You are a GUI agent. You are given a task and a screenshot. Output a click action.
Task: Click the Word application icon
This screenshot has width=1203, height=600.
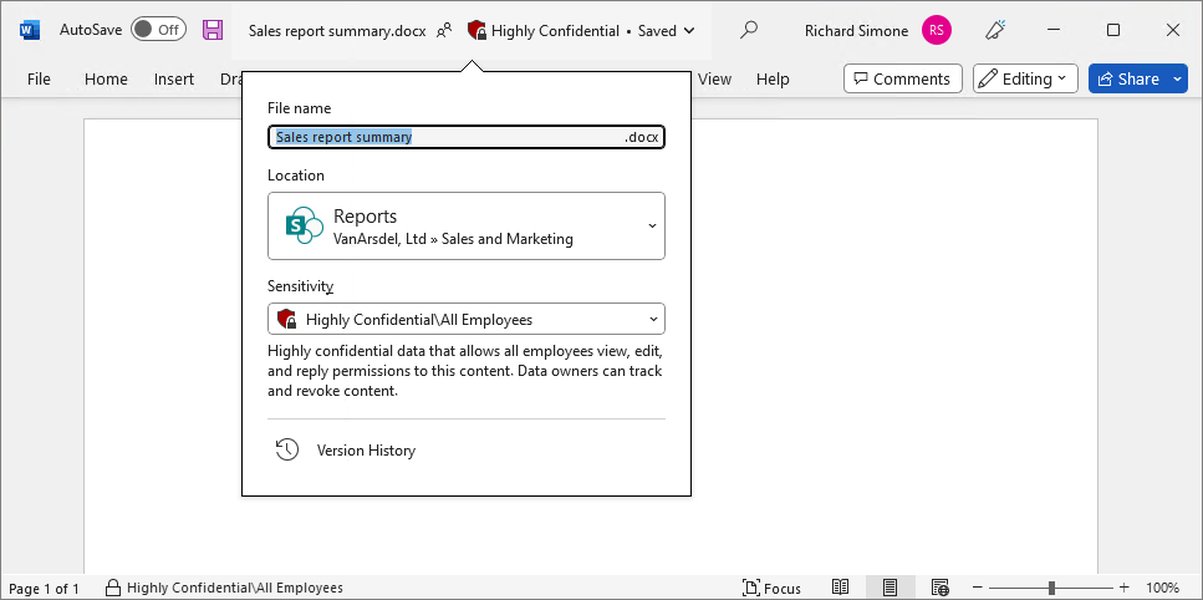click(x=30, y=31)
